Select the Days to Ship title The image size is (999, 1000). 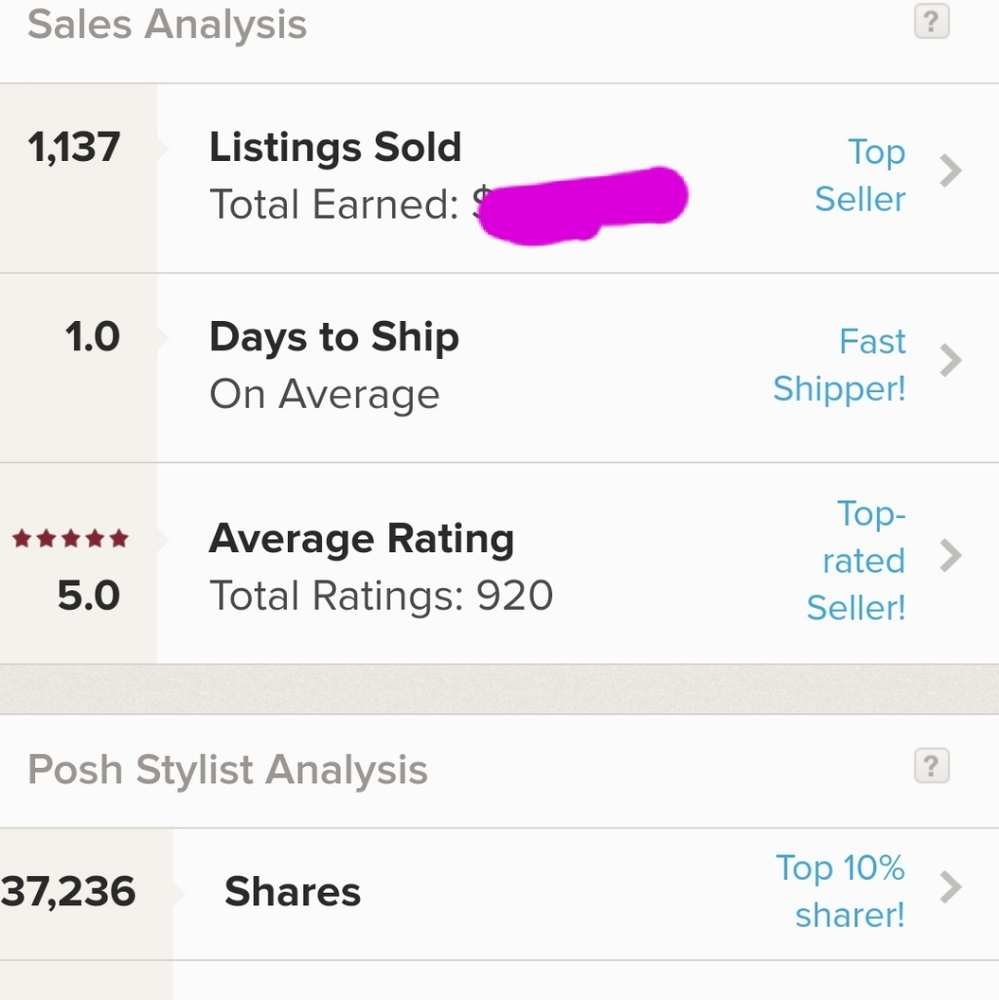[x=334, y=338]
